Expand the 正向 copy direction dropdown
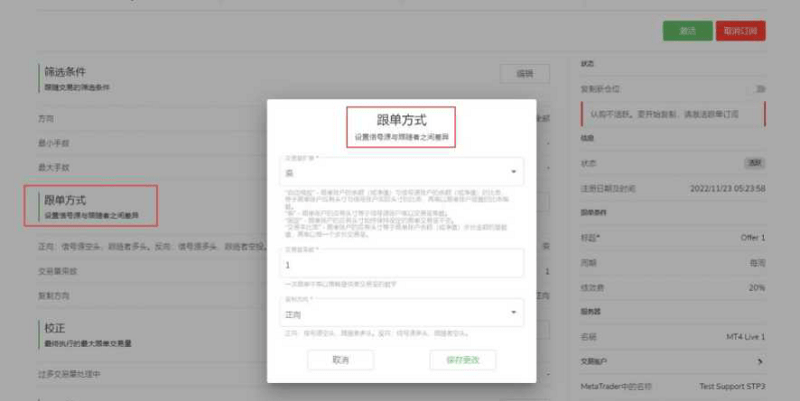800x401 pixels. point(515,313)
